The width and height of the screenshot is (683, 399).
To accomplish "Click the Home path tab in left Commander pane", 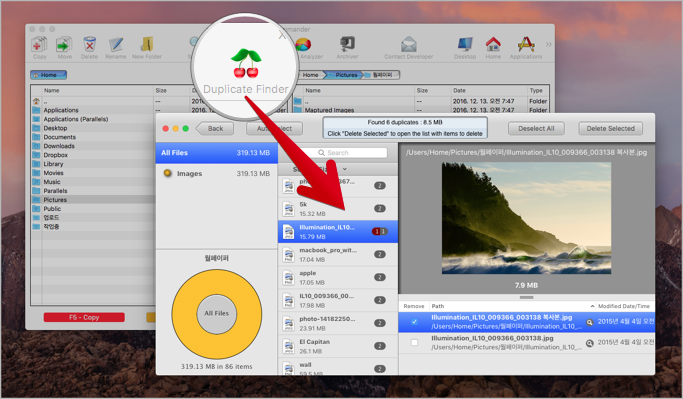I will pyautogui.click(x=48, y=75).
